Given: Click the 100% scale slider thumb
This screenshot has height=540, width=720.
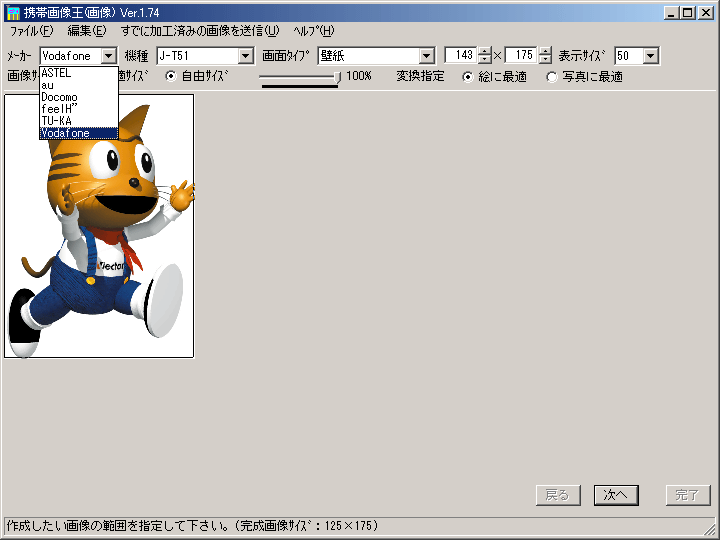Looking at the screenshot, I should 338,77.
